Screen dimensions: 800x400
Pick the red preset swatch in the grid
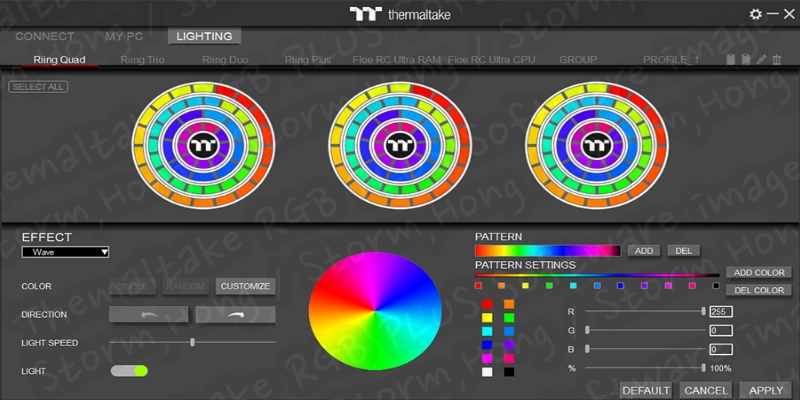487,304
